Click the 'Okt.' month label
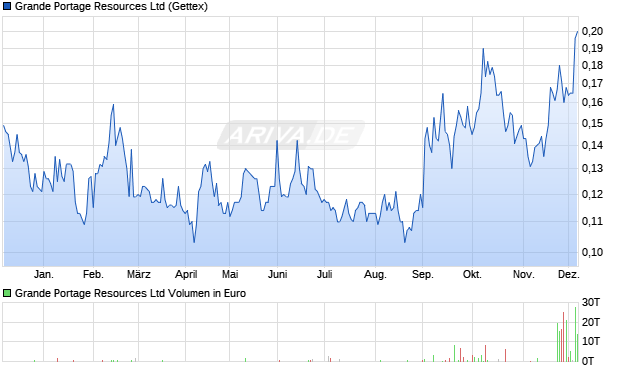Screen dimensions: 620x371 coord(472,274)
